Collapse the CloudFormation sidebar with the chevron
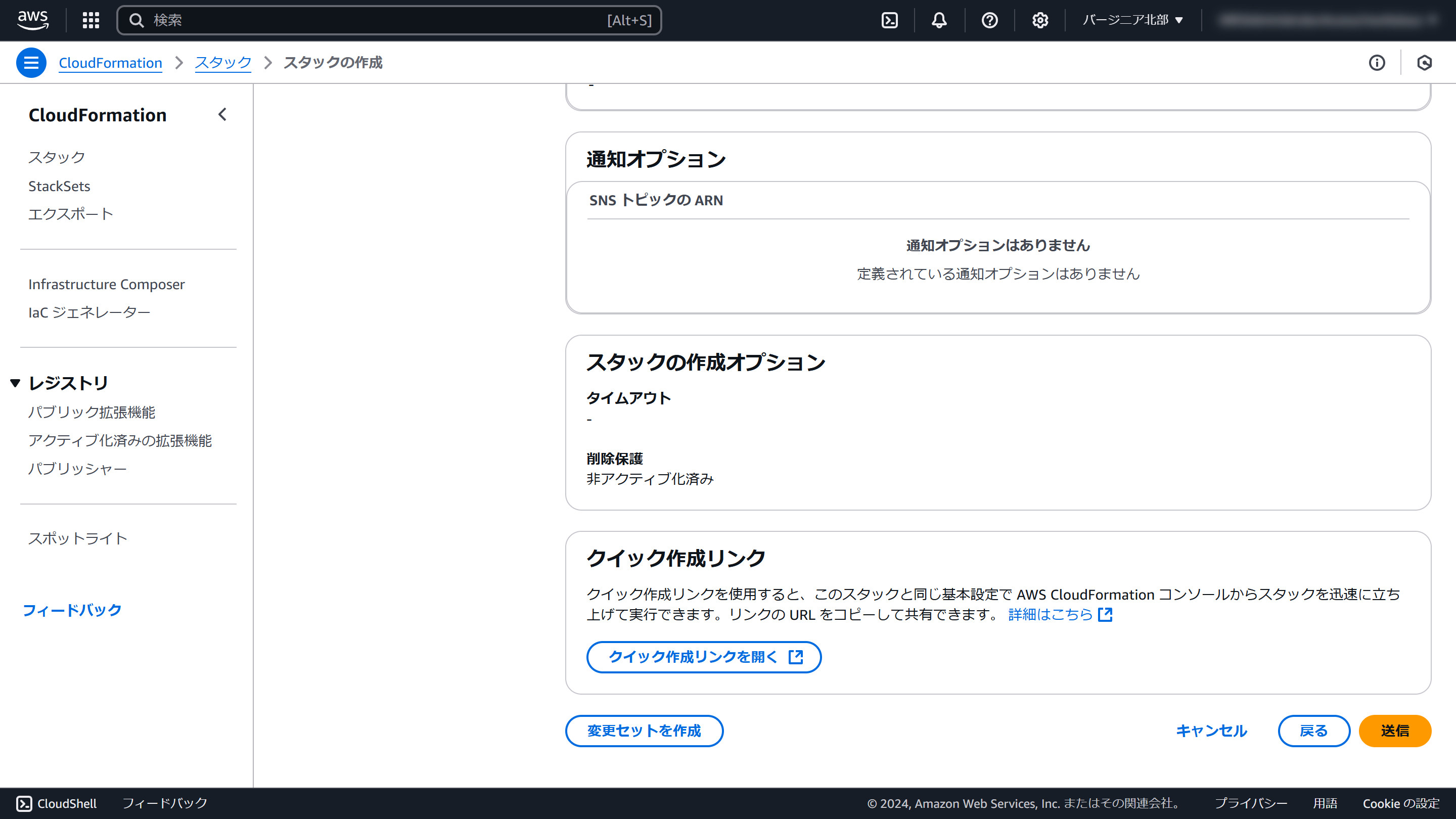1456x819 pixels. 221,114
